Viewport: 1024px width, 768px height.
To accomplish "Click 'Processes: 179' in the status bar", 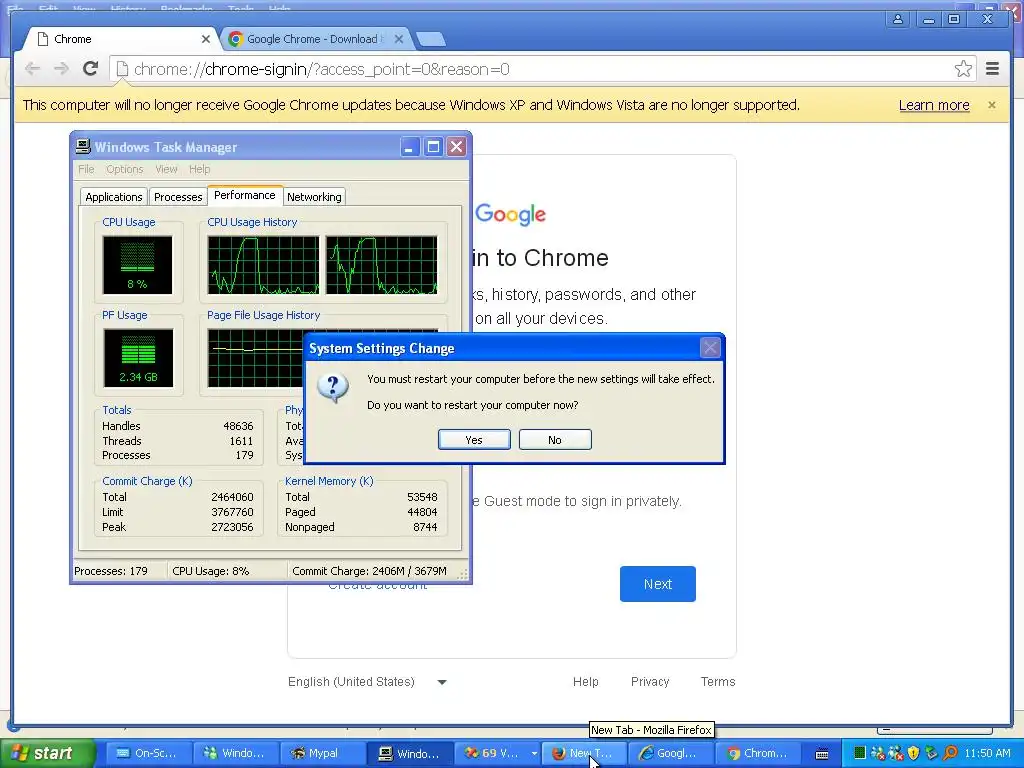I will 111,571.
